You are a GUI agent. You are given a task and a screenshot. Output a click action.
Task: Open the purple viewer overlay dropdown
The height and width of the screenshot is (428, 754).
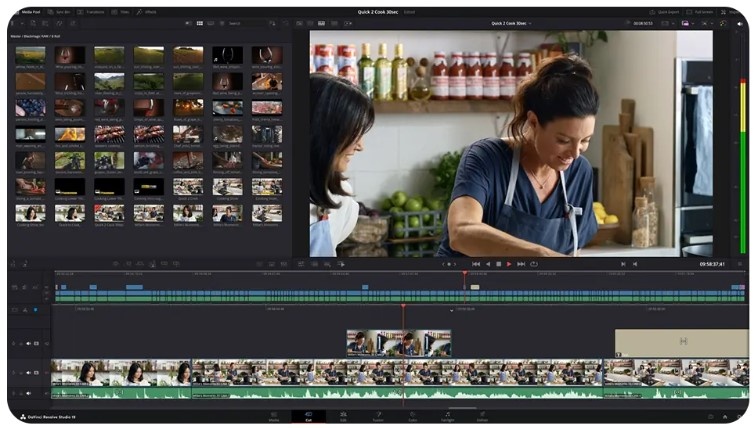[x=687, y=23]
